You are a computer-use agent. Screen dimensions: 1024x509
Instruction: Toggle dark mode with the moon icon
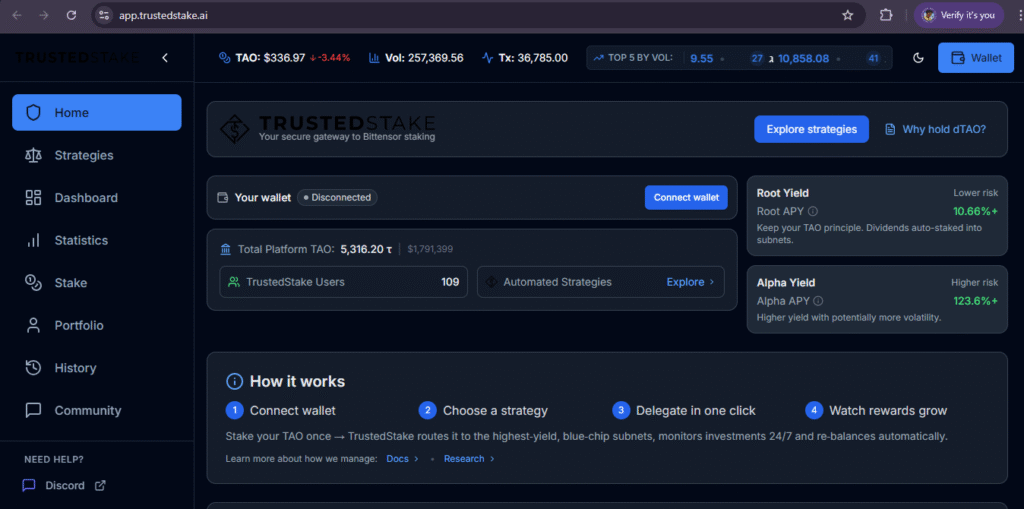click(918, 58)
